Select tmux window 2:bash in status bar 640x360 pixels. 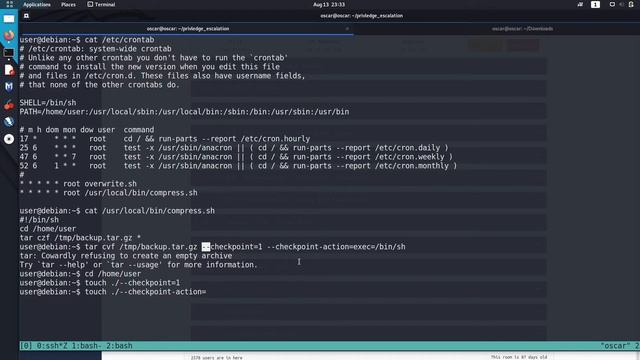(x=119, y=346)
